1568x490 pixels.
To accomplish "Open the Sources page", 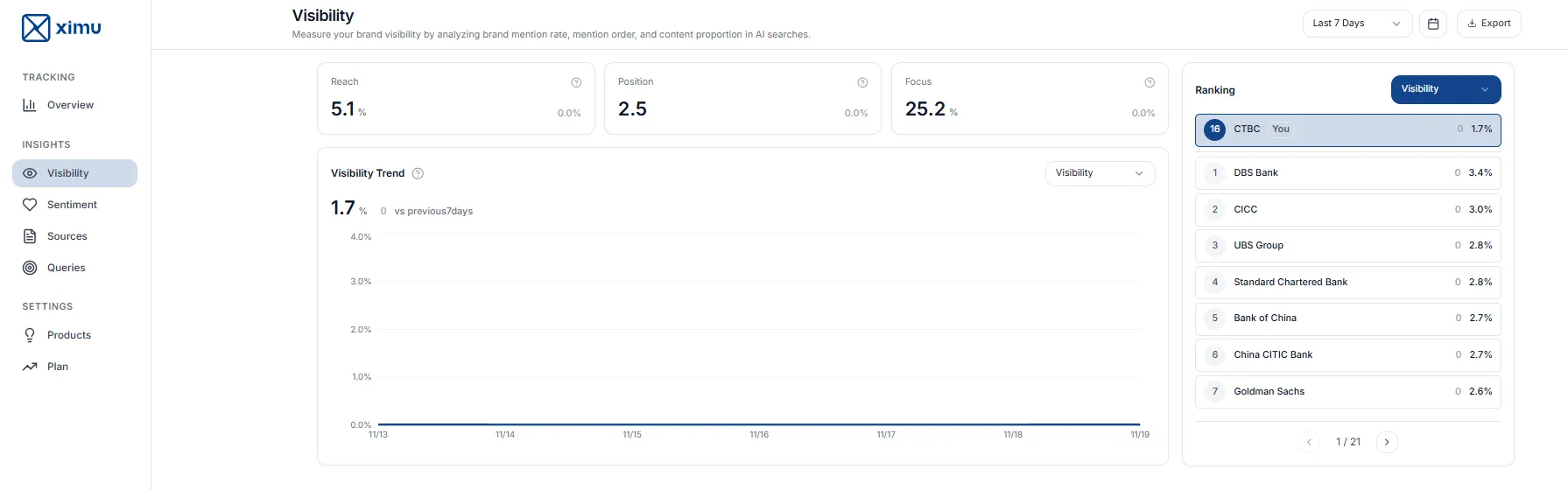I will coord(67,236).
